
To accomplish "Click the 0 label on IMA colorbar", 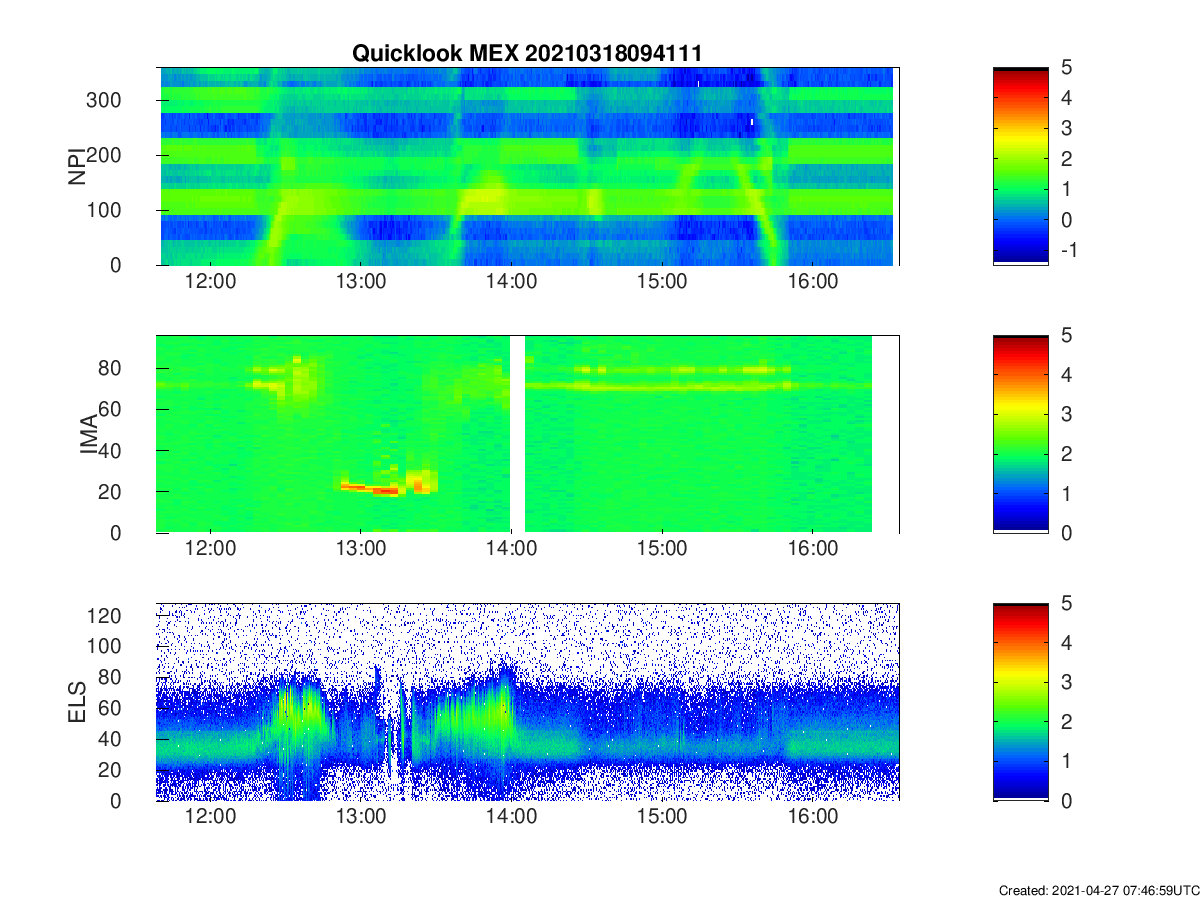I will coord(1066,533).
